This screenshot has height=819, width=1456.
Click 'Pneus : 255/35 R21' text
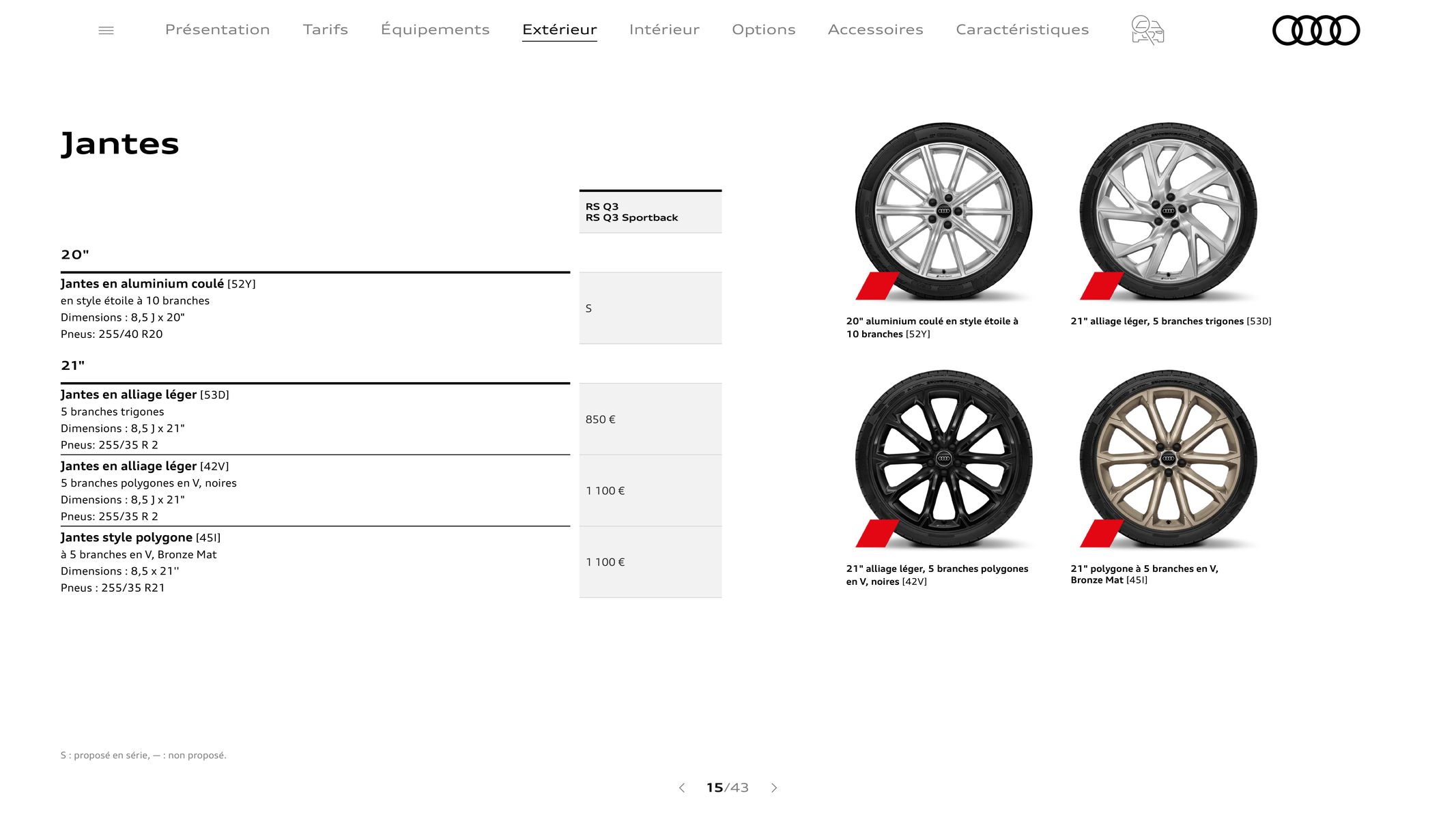click(113, 588)
